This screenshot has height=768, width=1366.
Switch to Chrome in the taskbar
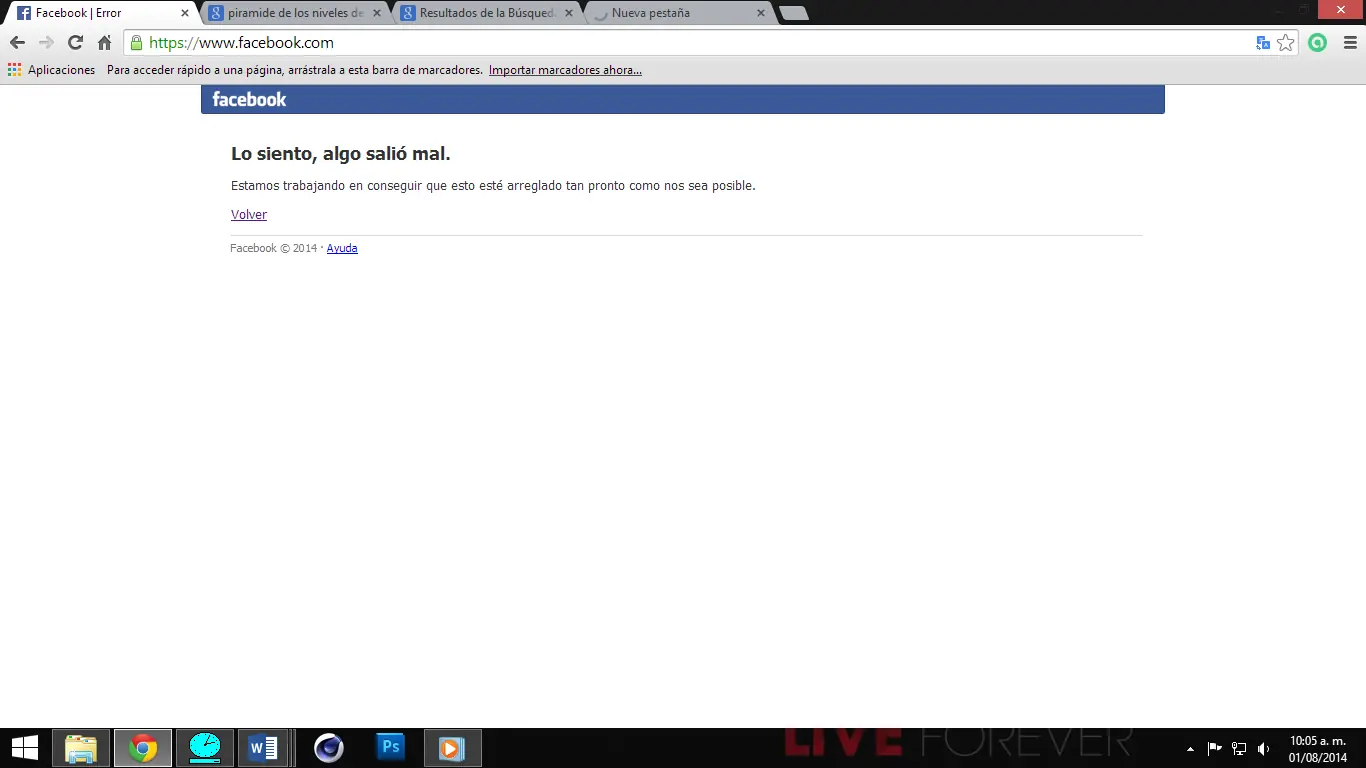tap(143, 748)
